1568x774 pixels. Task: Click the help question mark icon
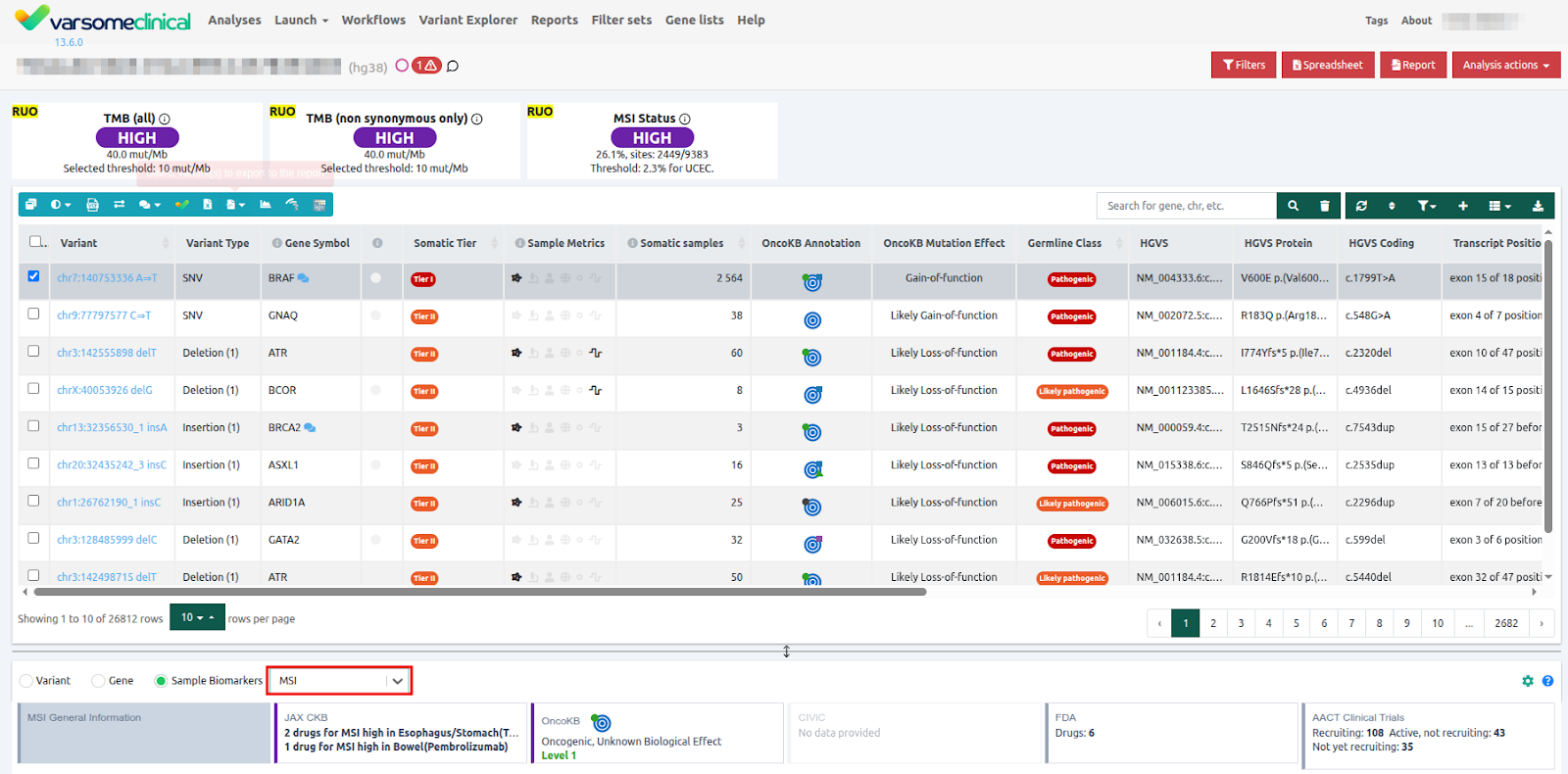1547,681
